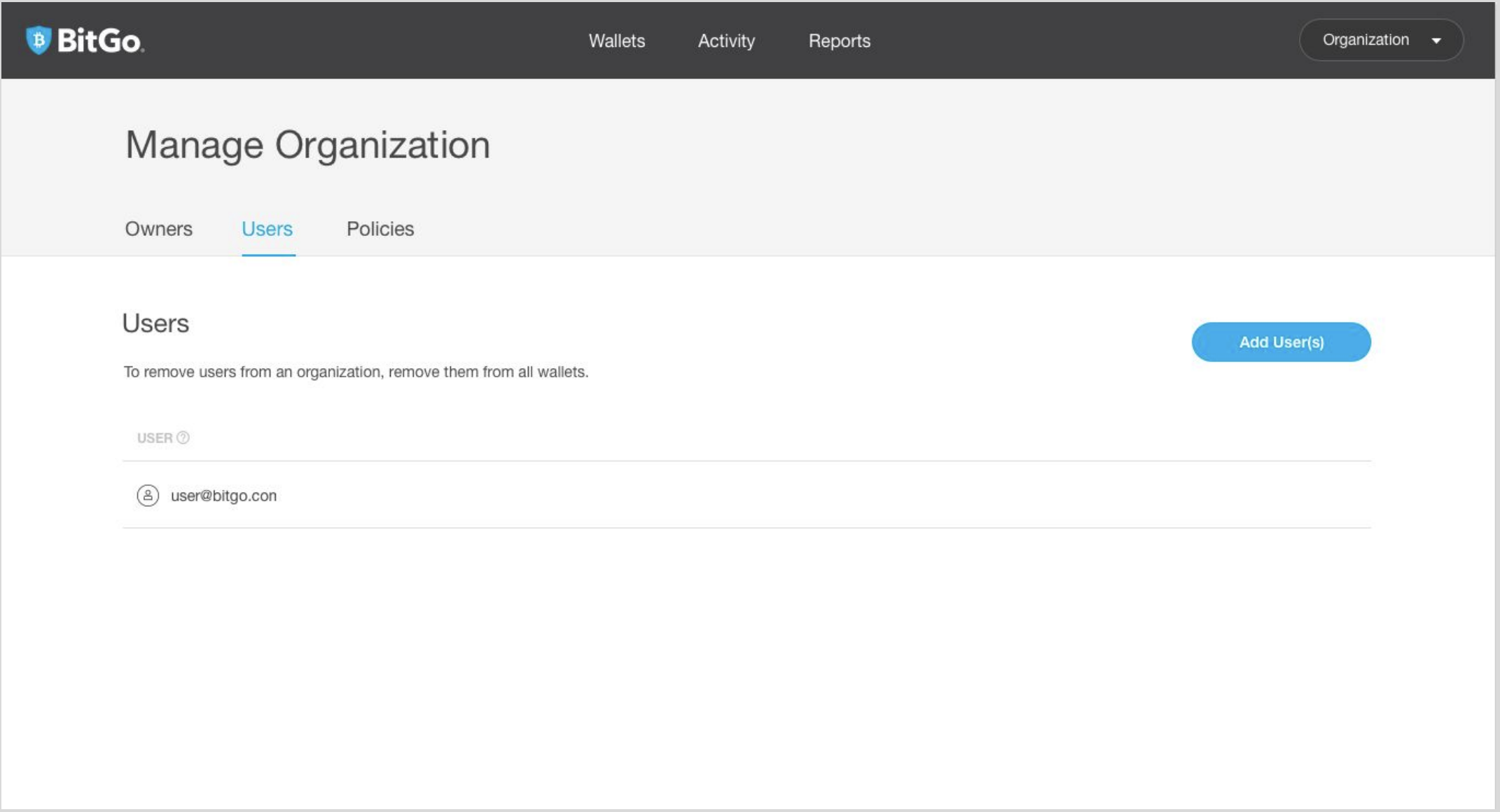Viewport: 1500px width, 812px height.
Task: Click the BitGo wordmark text
Action: coord(100,41)
